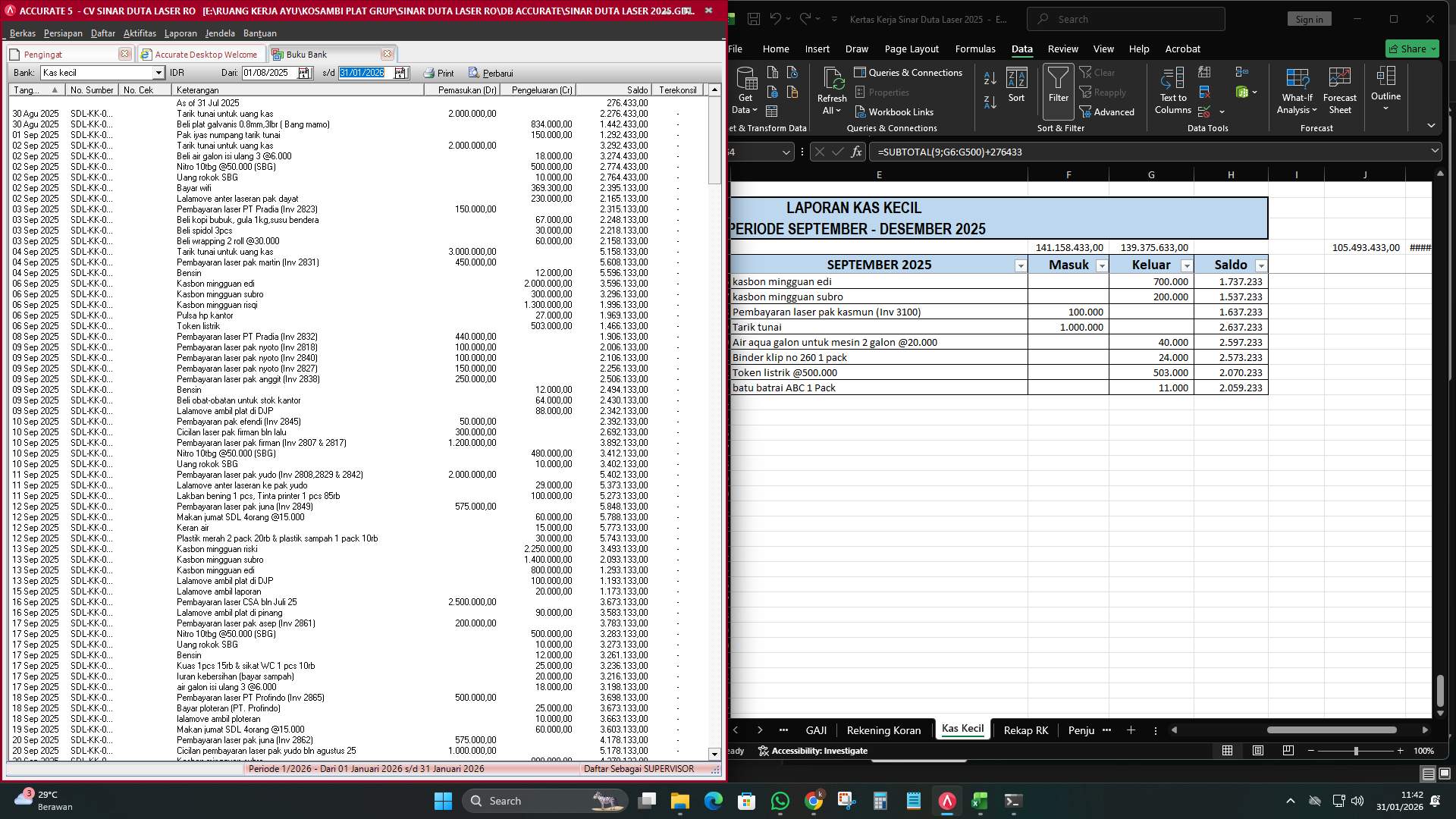Close the Pengingat tab
This screenshot has height=819, width=1456.
(125, 54)
